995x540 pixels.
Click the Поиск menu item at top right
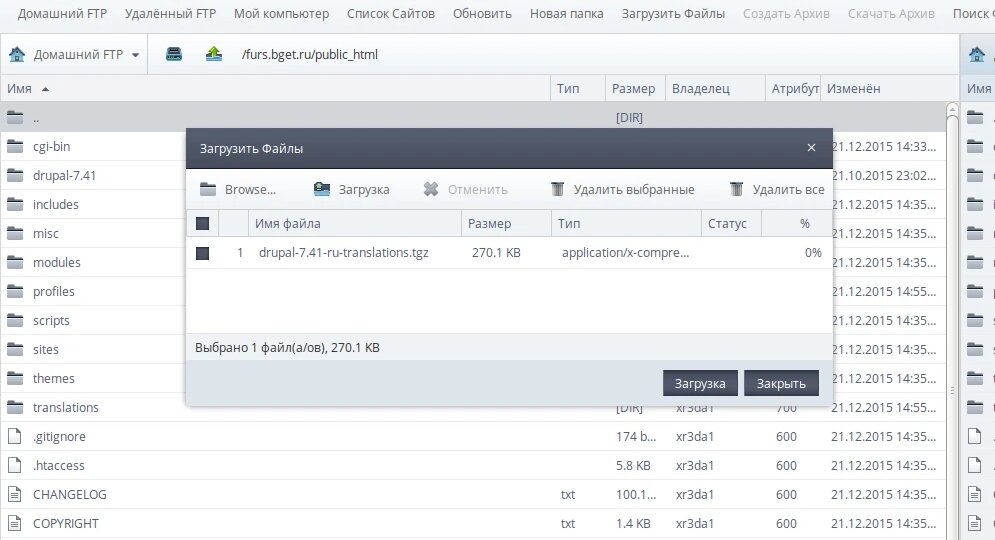click(973, 13)
